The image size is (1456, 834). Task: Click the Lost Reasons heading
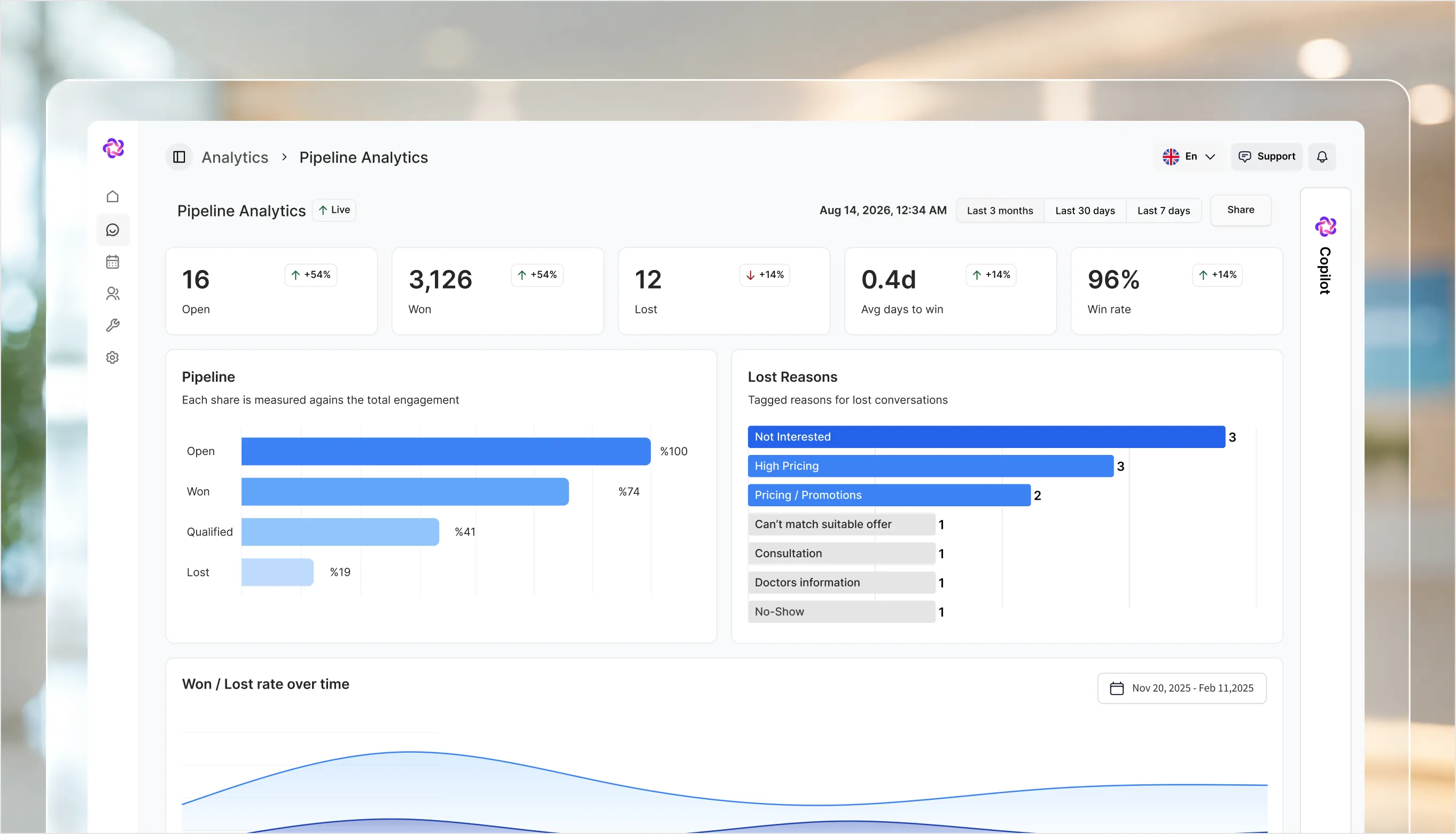(793, 377)
